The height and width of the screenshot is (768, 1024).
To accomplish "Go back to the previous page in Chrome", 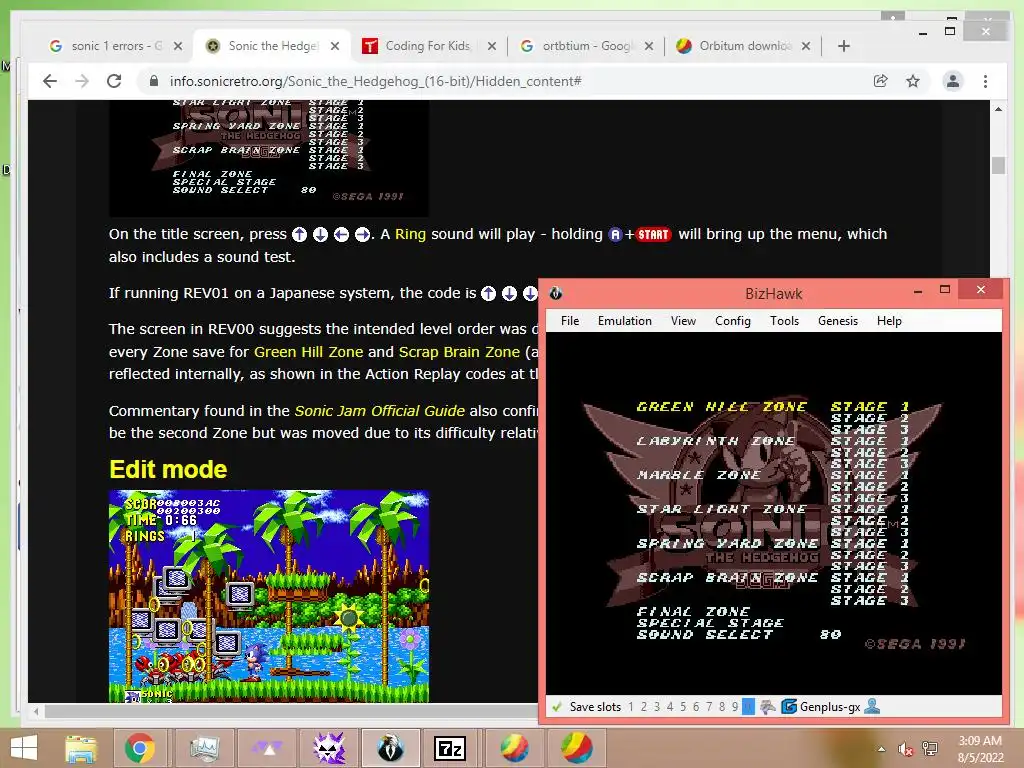I will 50,81.
